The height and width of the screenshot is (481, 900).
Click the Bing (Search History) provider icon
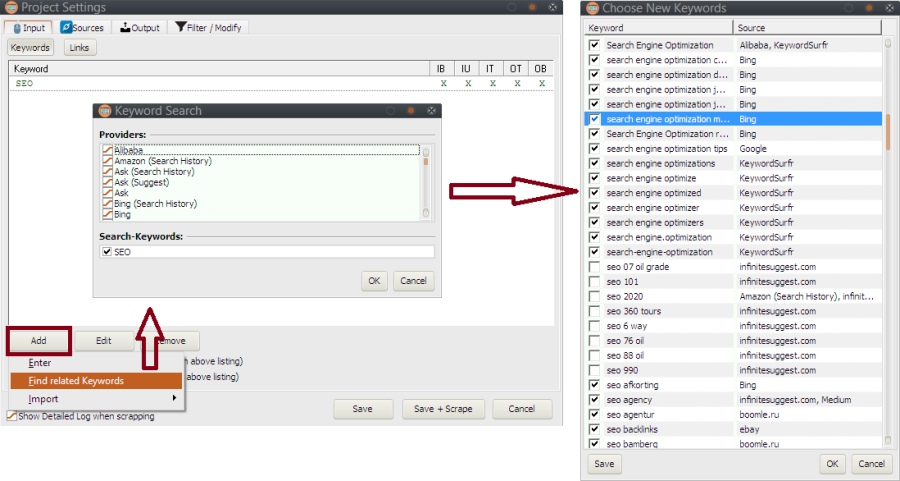[x=107, y=204]
